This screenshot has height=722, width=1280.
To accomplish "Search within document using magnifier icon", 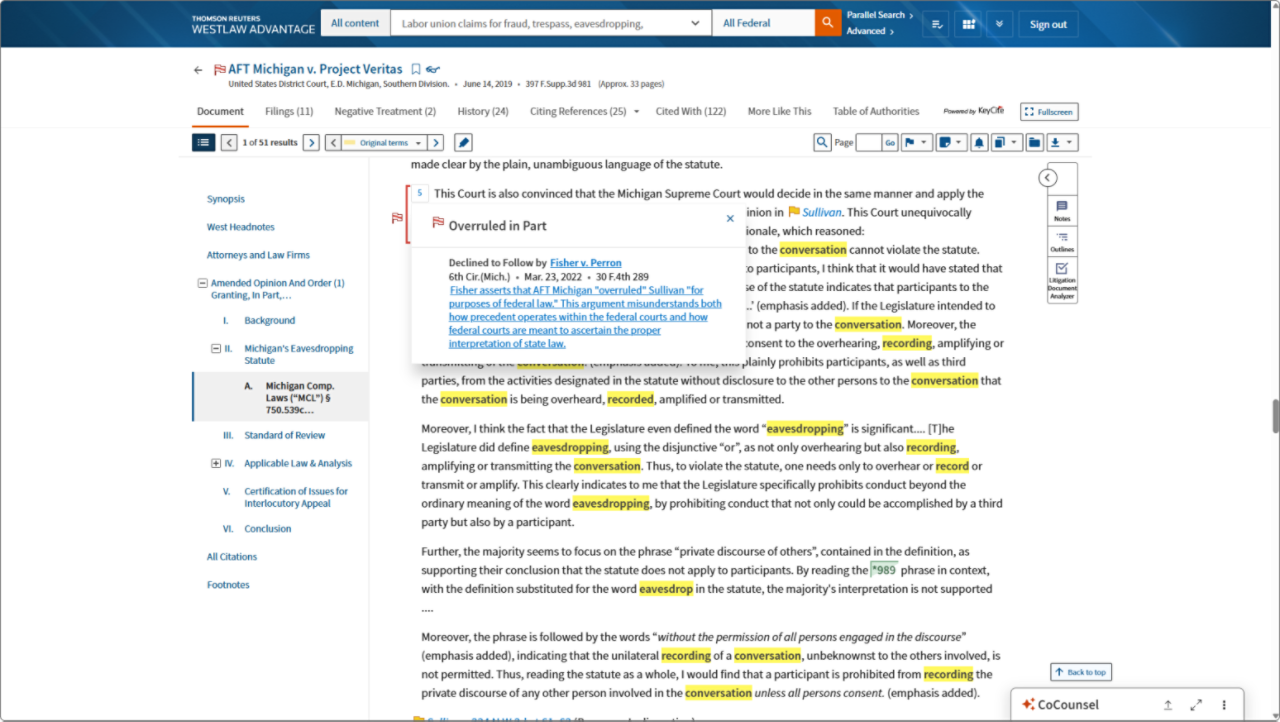I will (x=822, y=143).
